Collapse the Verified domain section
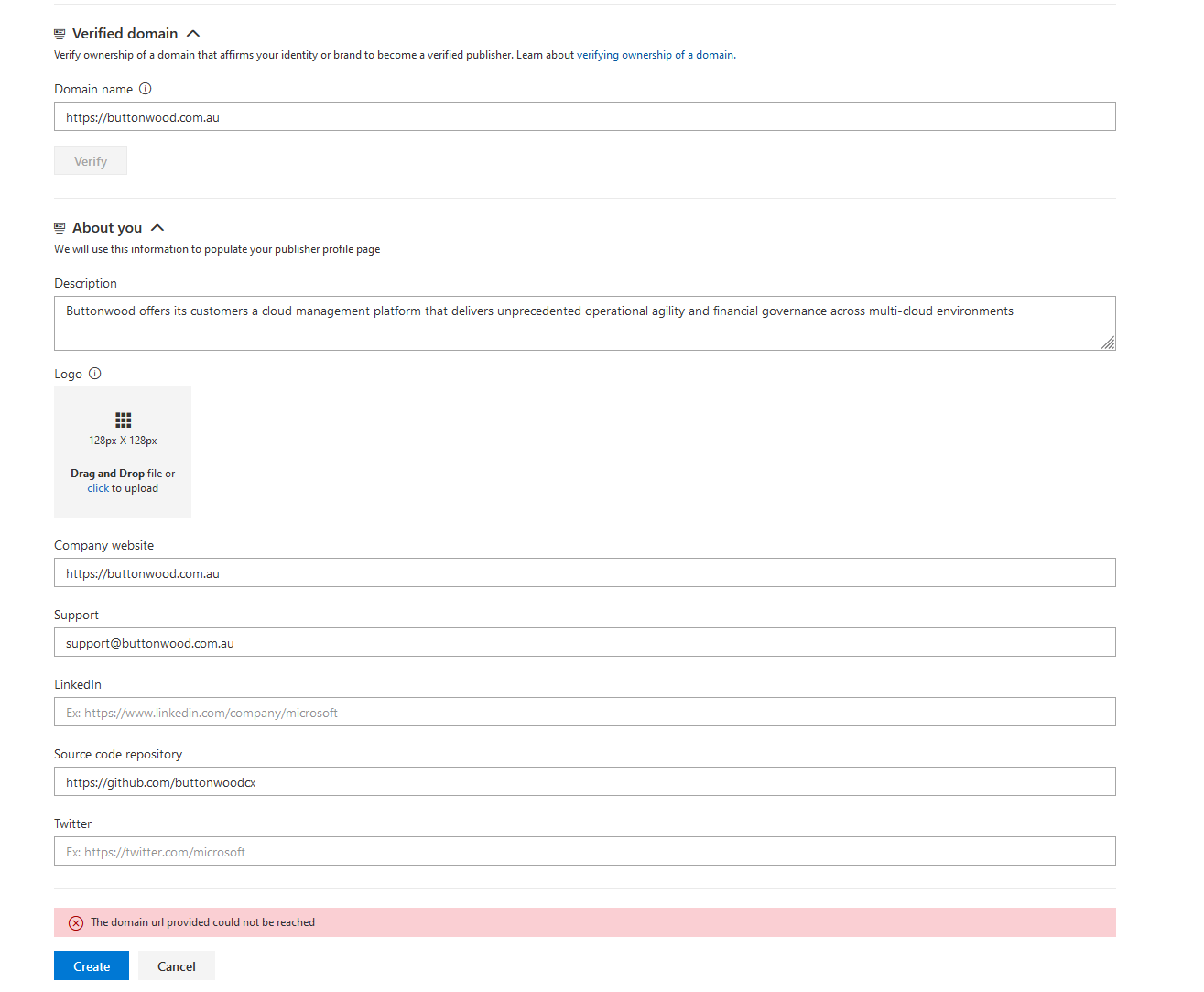 [x=193, y=32]
